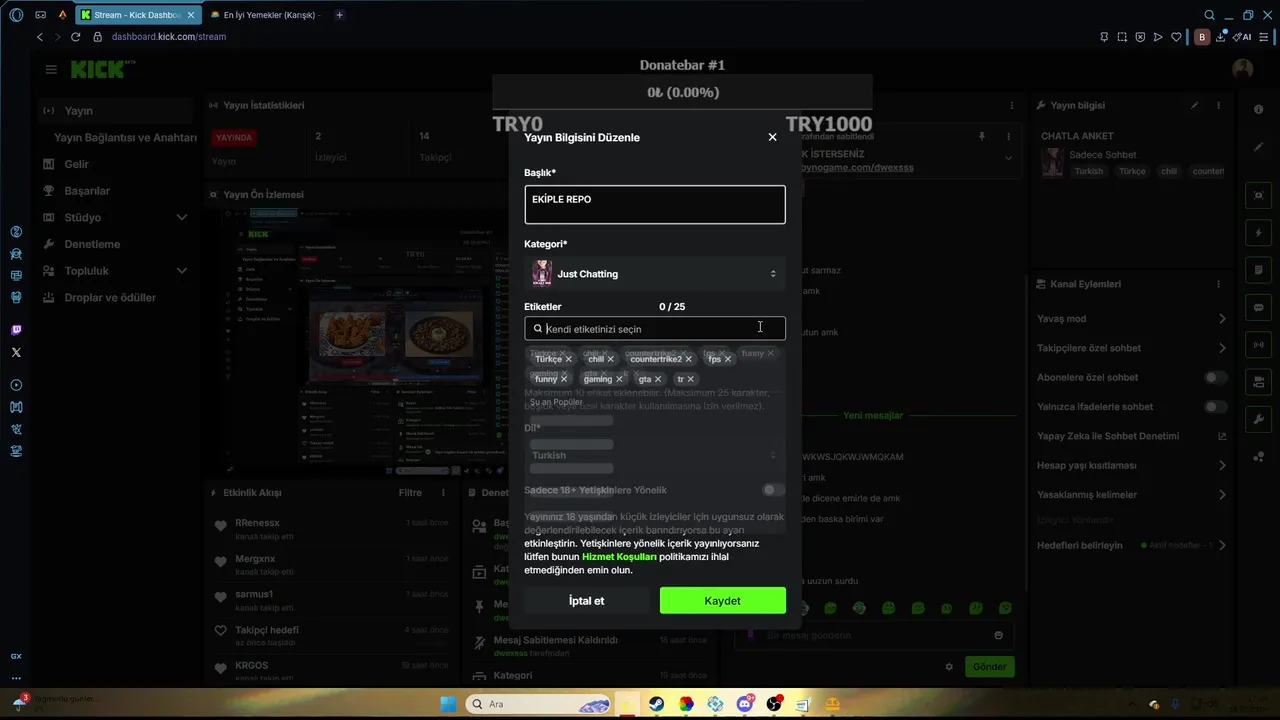
Task: Click the info icon in right rail
Action: pos(1258,109)
